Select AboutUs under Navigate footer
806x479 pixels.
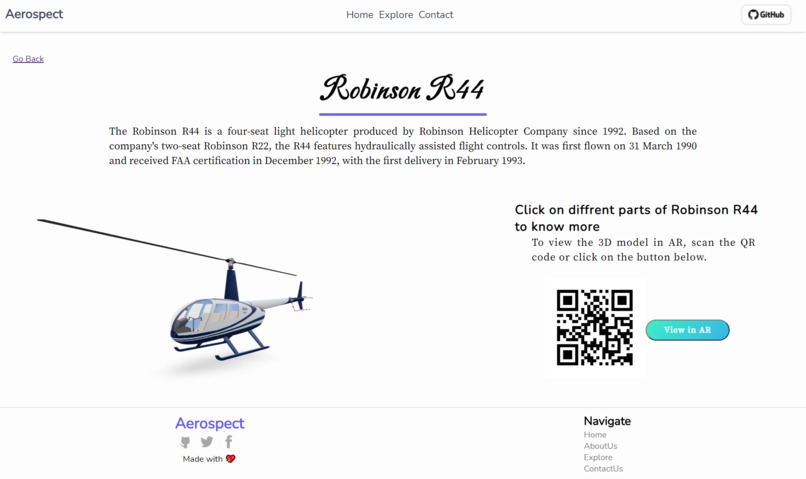pos(600,446)
